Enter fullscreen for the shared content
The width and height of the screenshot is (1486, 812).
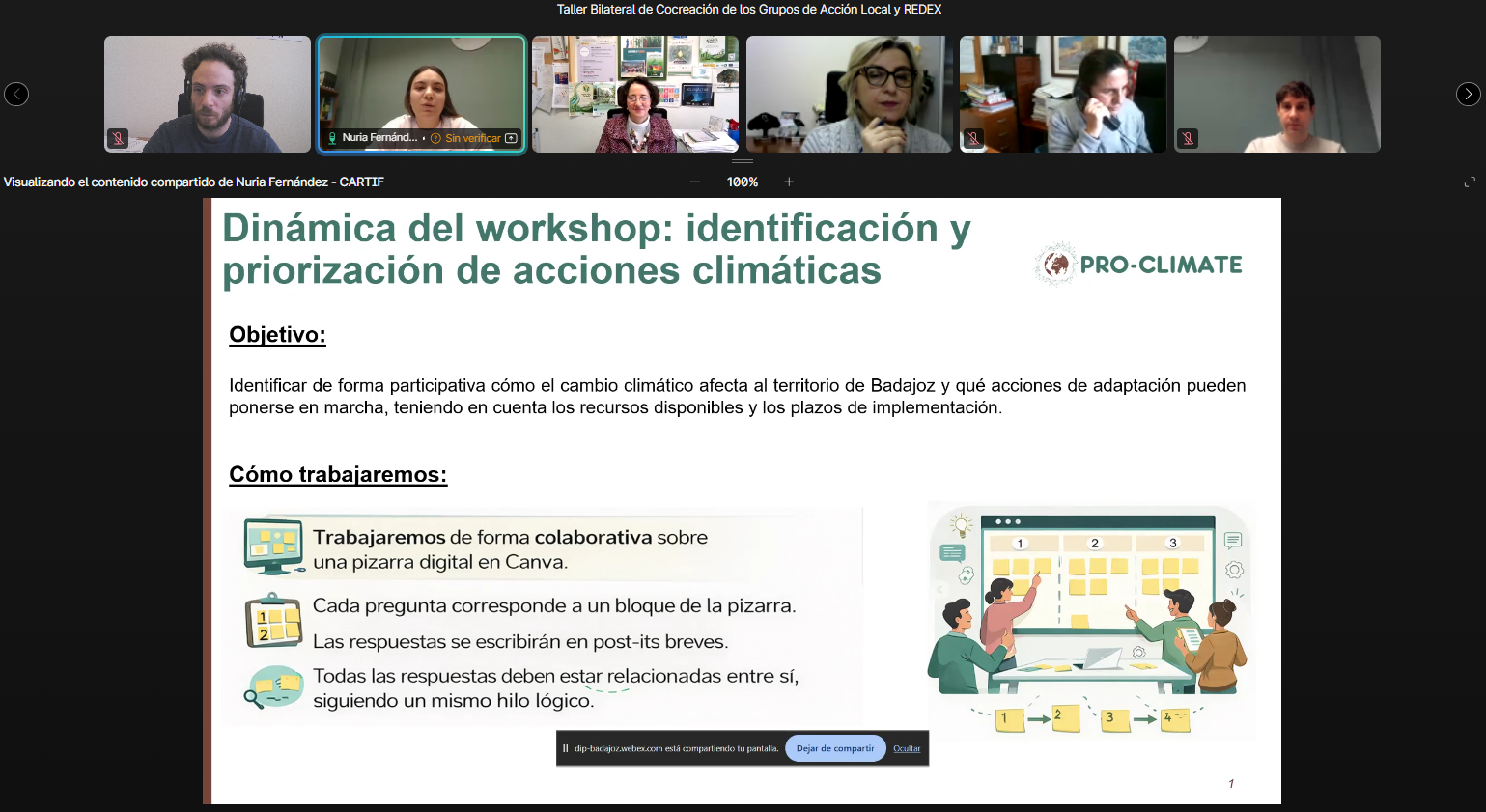pos(1470,182)
